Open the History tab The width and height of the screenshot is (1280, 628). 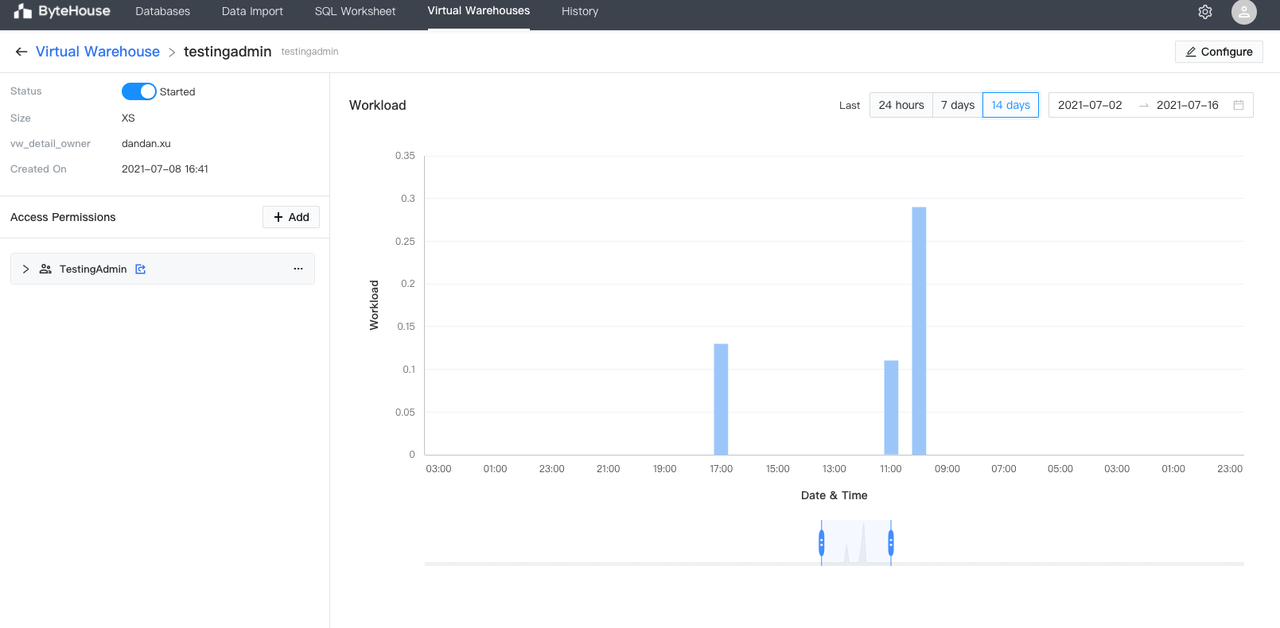pyautogui.click(x=580, y=12)
